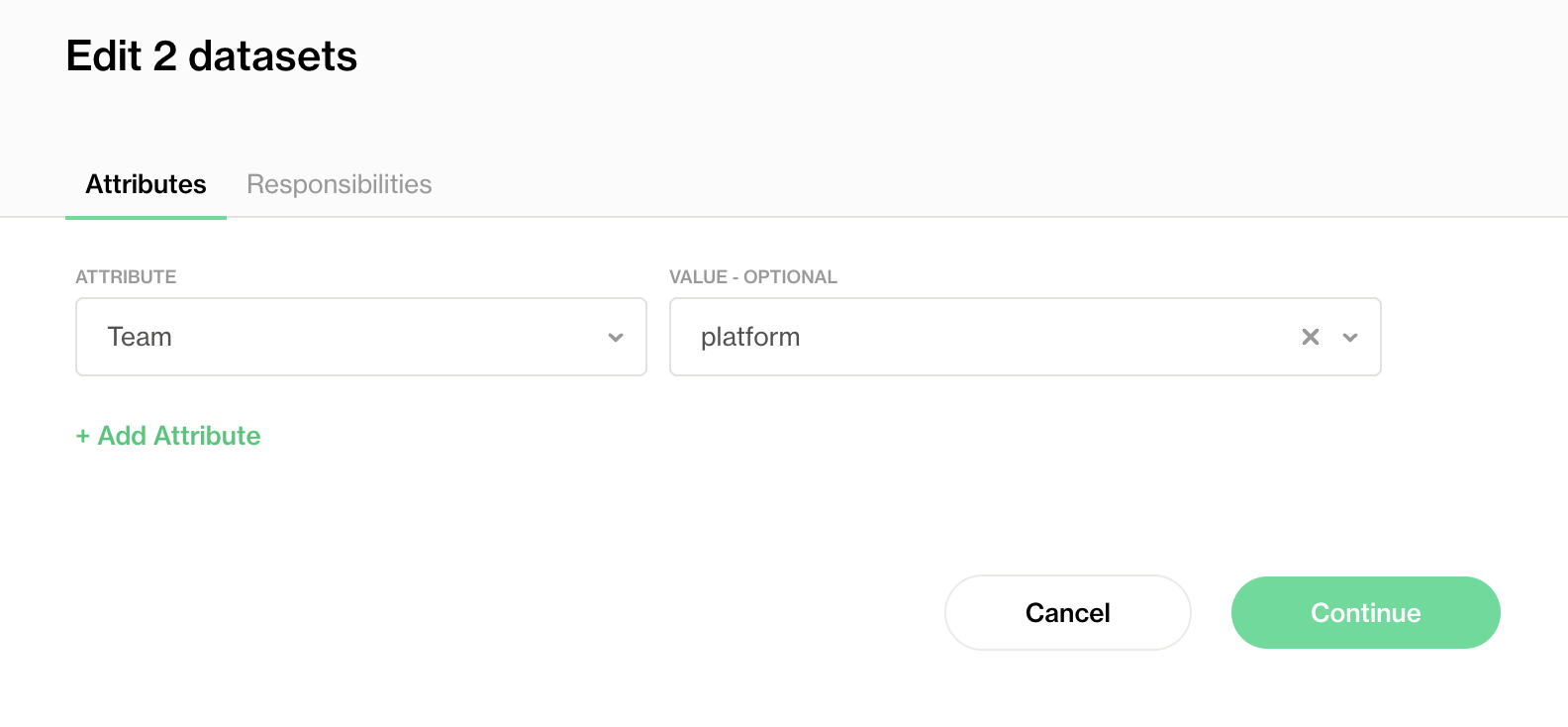The height and width of the screenshot is (727, 1568).
Task: Click the plus sign before Add Attribute
Action: [83, 436]
